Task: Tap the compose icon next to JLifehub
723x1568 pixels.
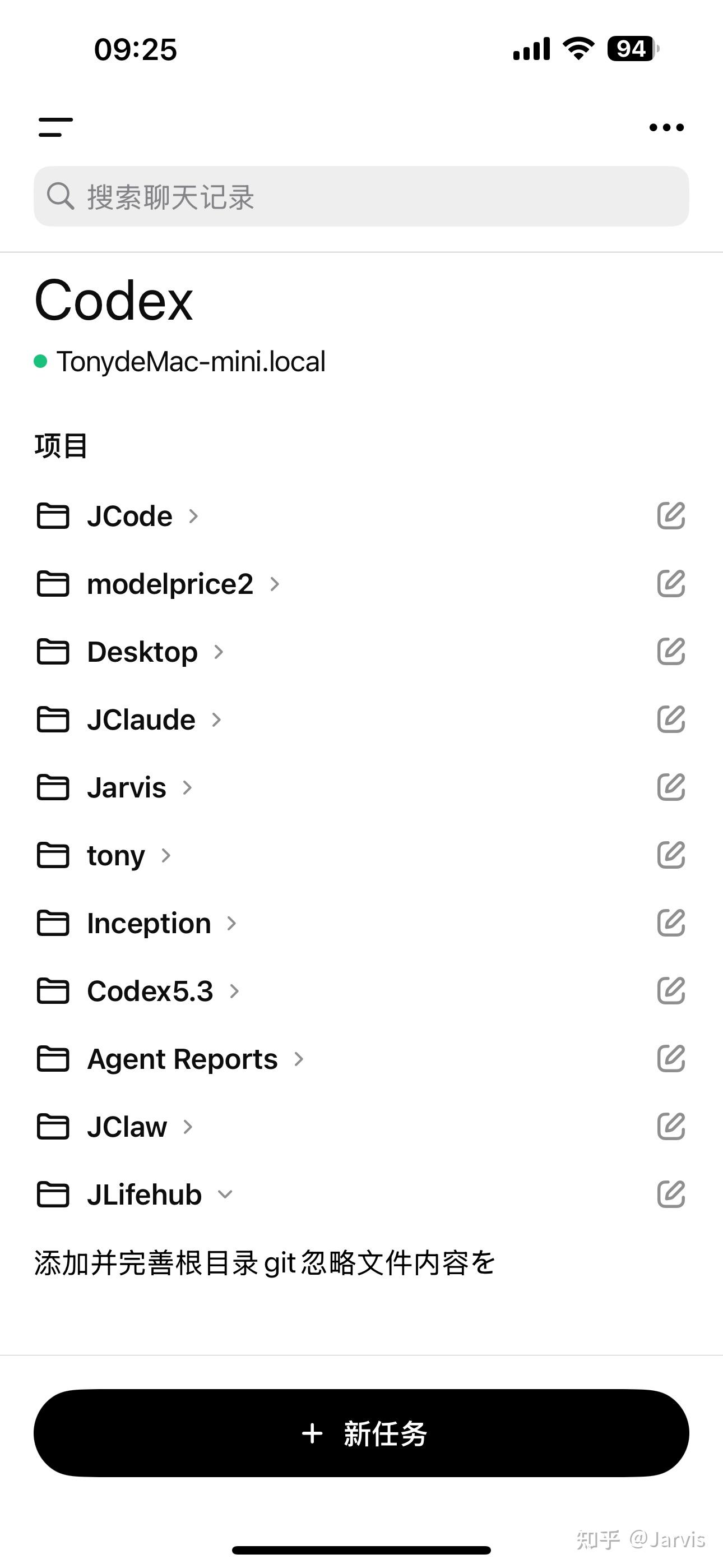Action: (x=671, y=1195)
